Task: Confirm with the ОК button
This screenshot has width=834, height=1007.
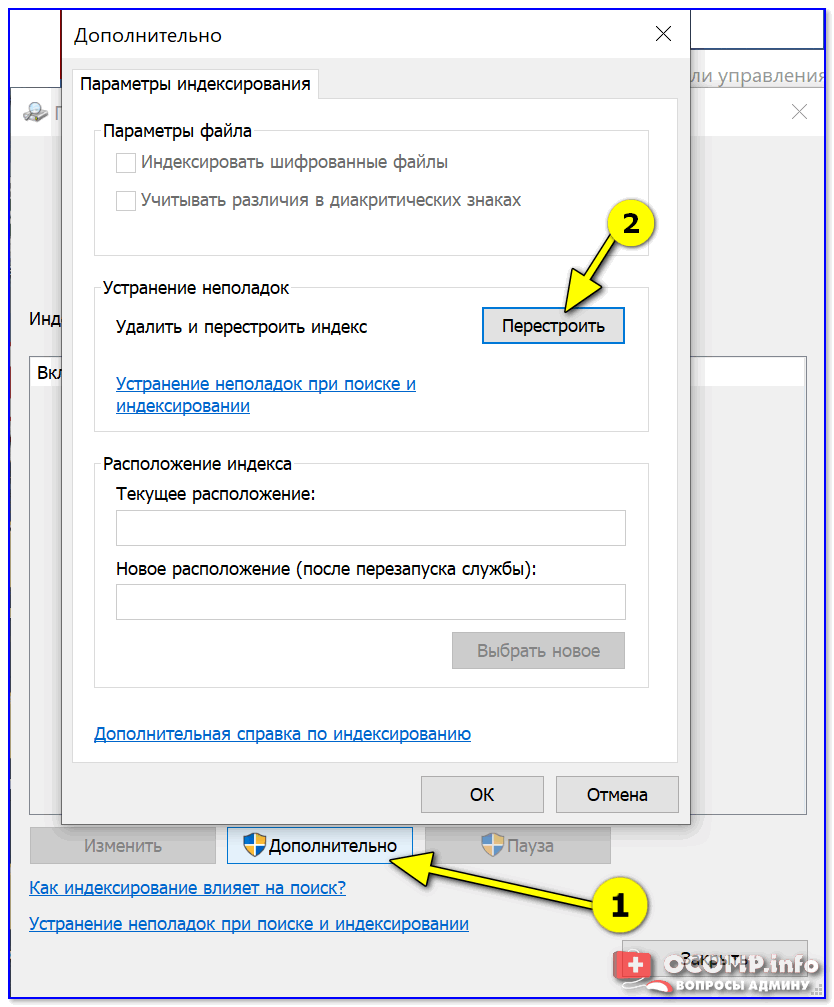Action: [482, 794]
